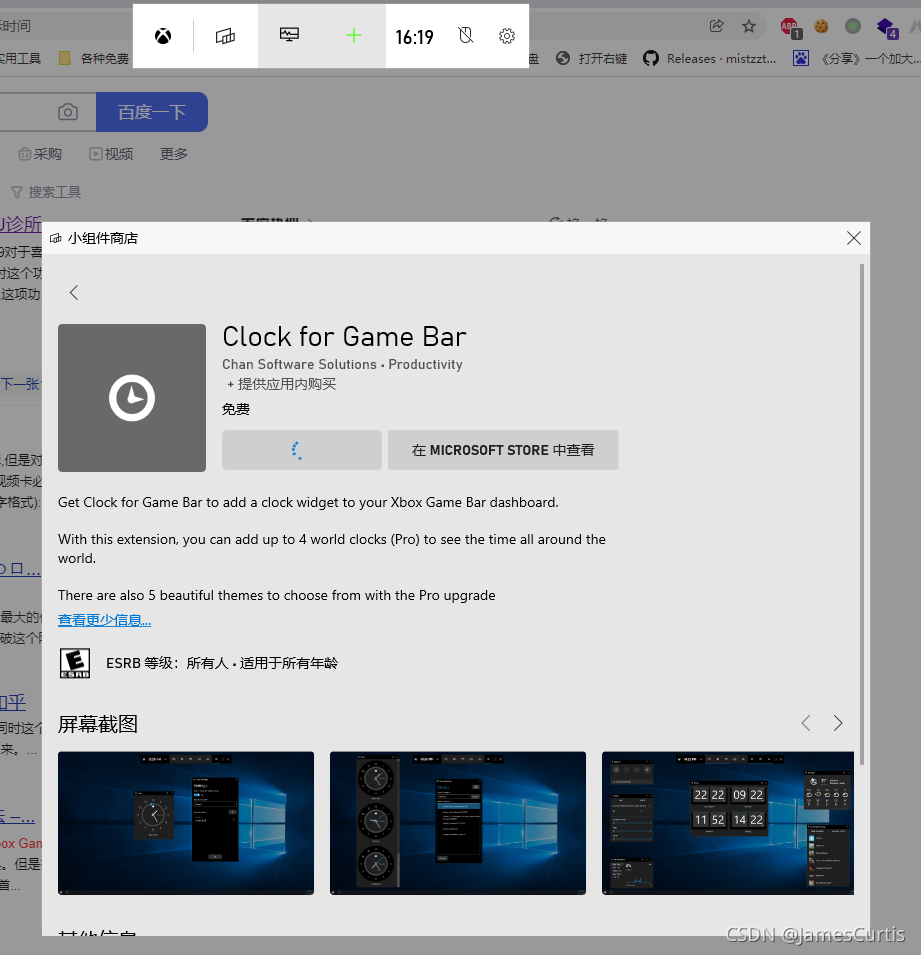
Task: Open Releases mistzzt GitHub bookmark
Action: pos(710,58)
